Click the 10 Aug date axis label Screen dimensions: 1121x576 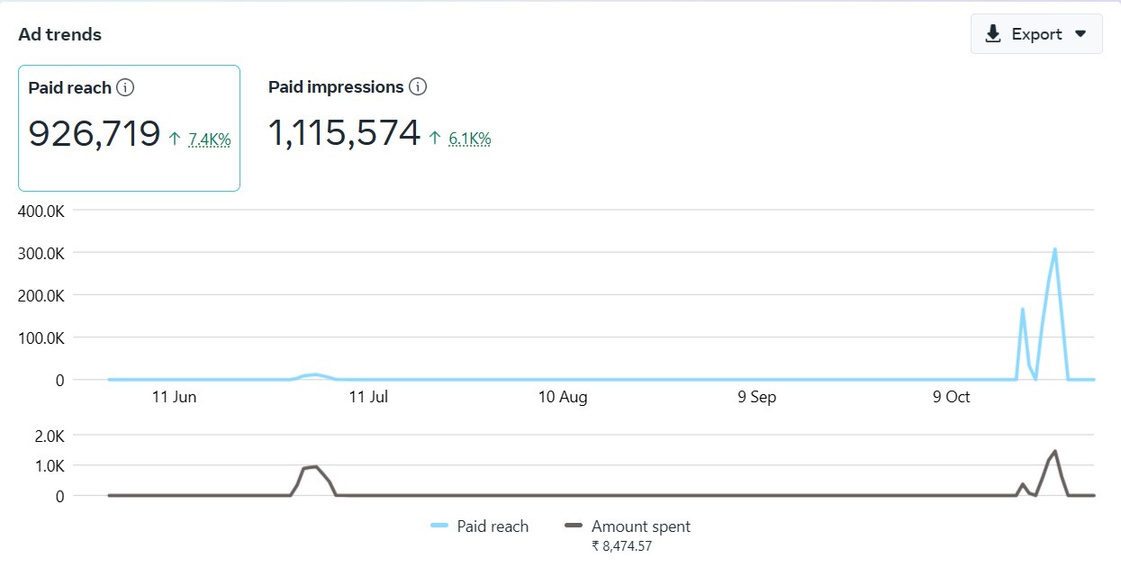tap(563, 397)
